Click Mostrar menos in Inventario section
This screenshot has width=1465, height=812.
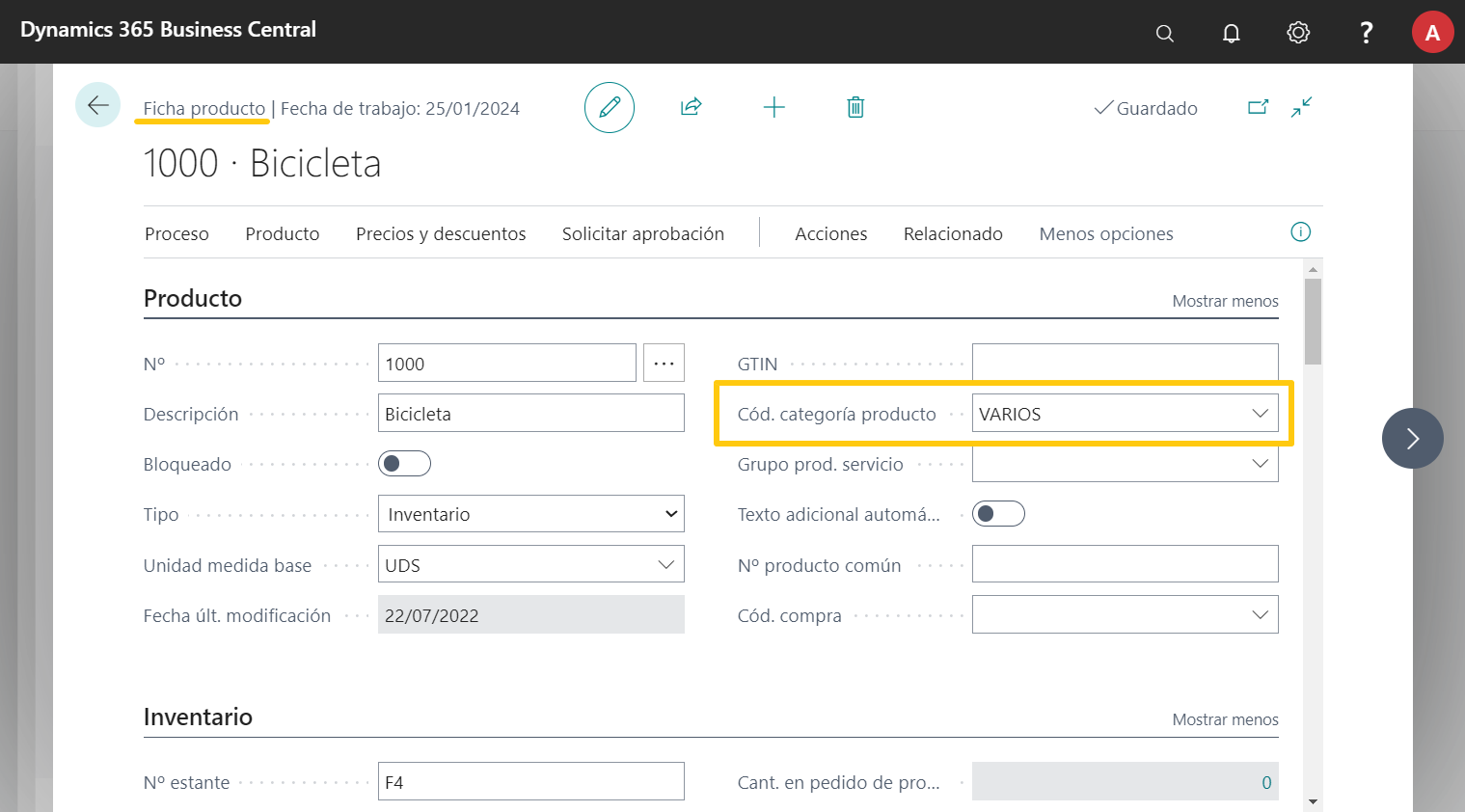point(1225,719)
